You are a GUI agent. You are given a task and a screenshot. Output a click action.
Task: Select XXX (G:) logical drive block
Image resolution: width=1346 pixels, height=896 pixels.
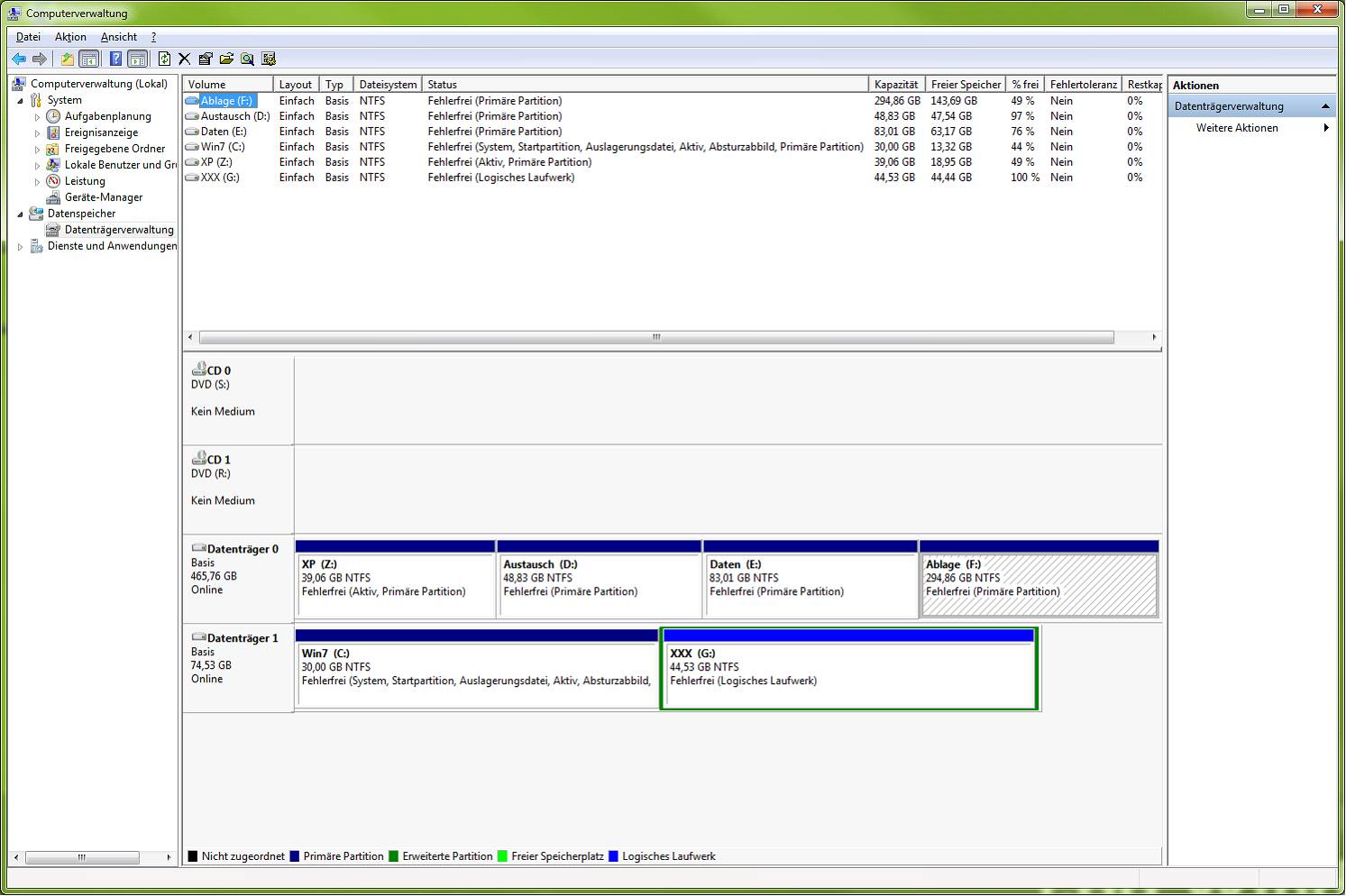848,668
